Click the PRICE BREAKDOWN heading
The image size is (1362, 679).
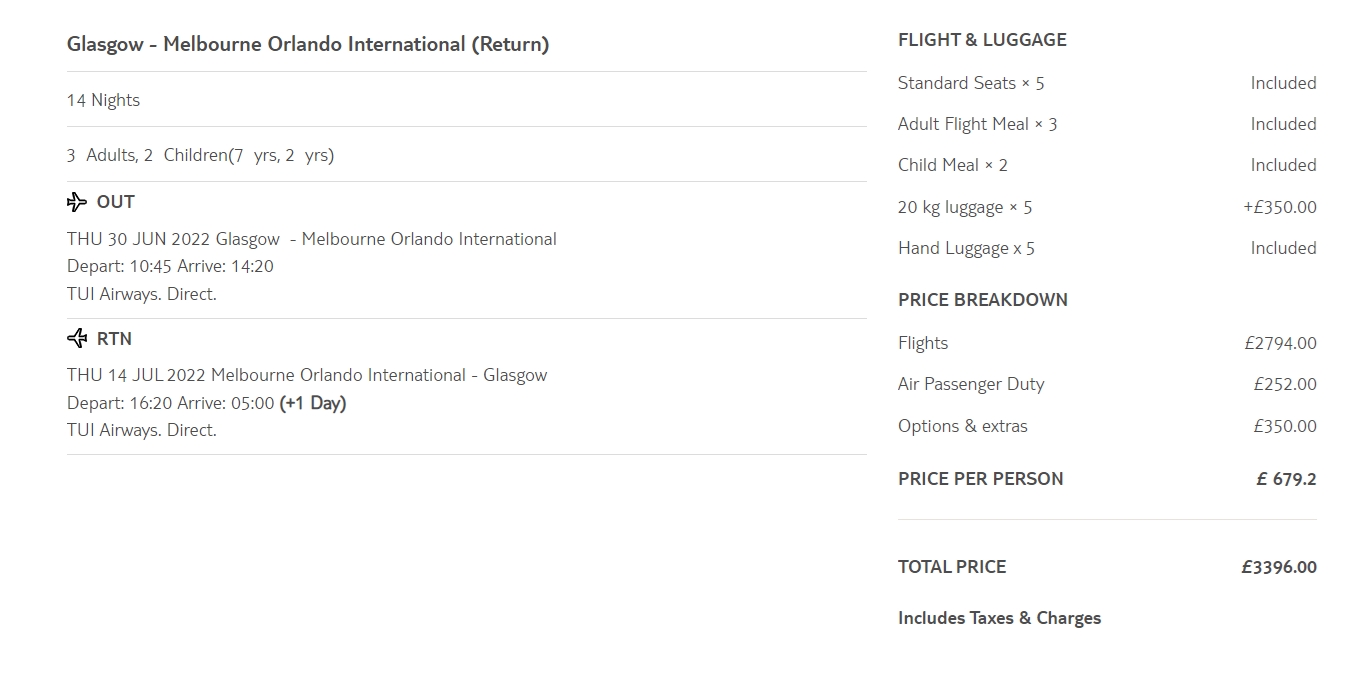pos(982,300)
